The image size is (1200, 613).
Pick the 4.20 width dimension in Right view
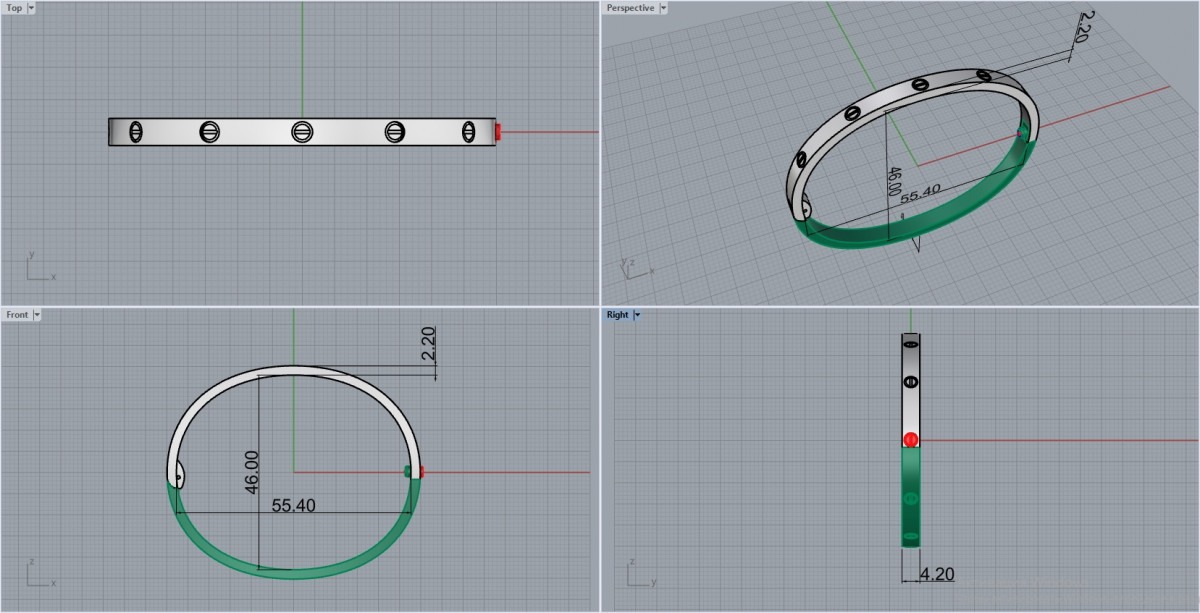[x=937, y=575]
